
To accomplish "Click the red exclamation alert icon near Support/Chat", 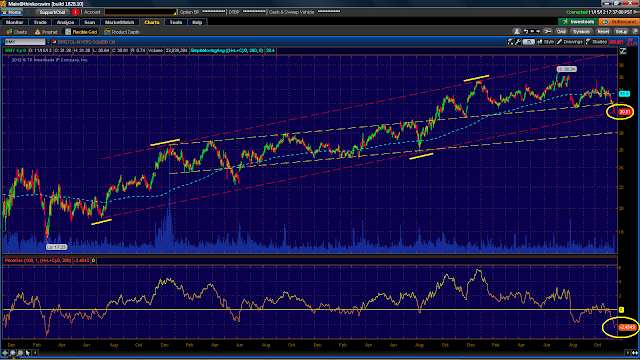I will [75, 12].
